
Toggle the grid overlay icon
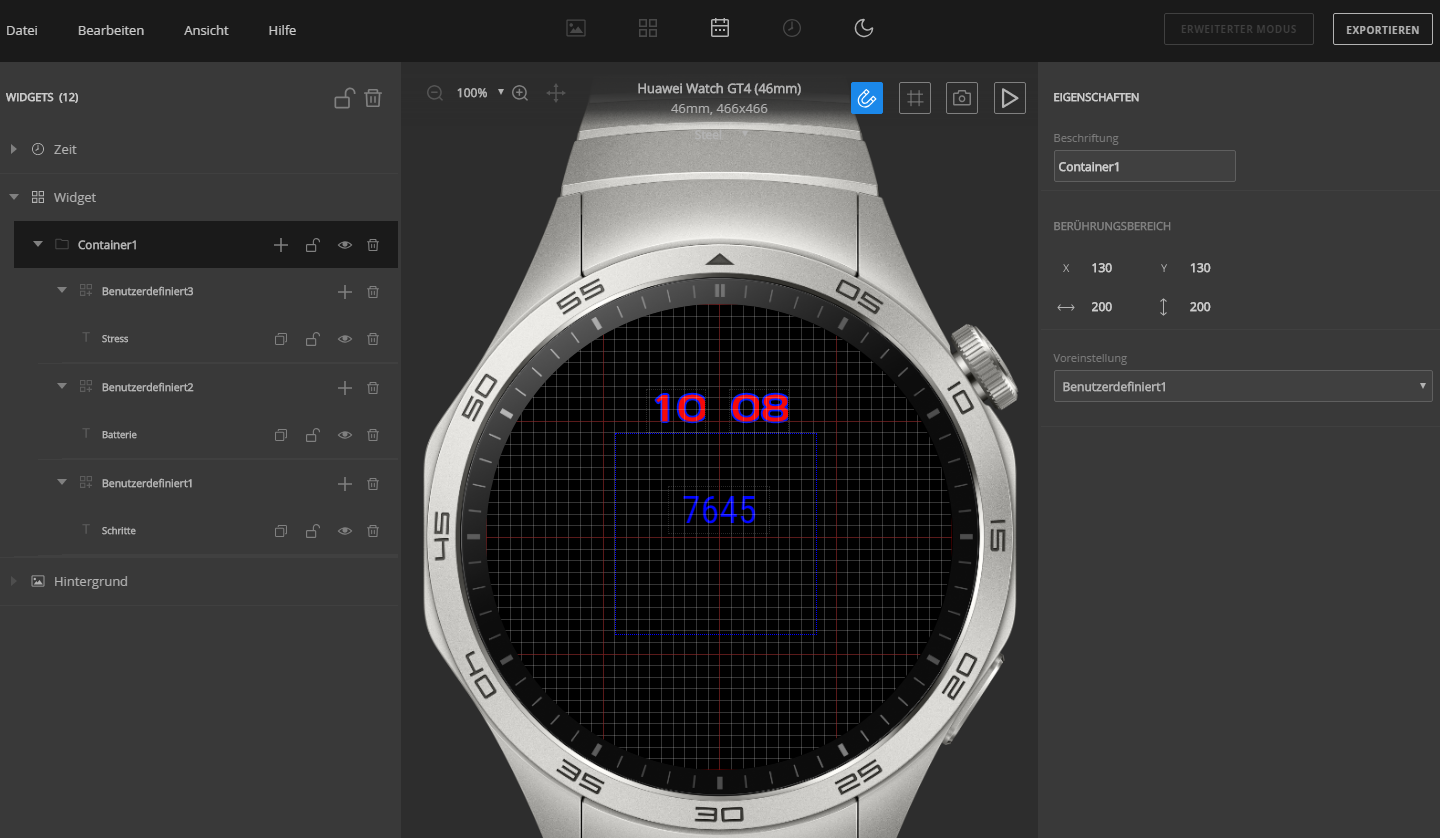click(914, 98)
